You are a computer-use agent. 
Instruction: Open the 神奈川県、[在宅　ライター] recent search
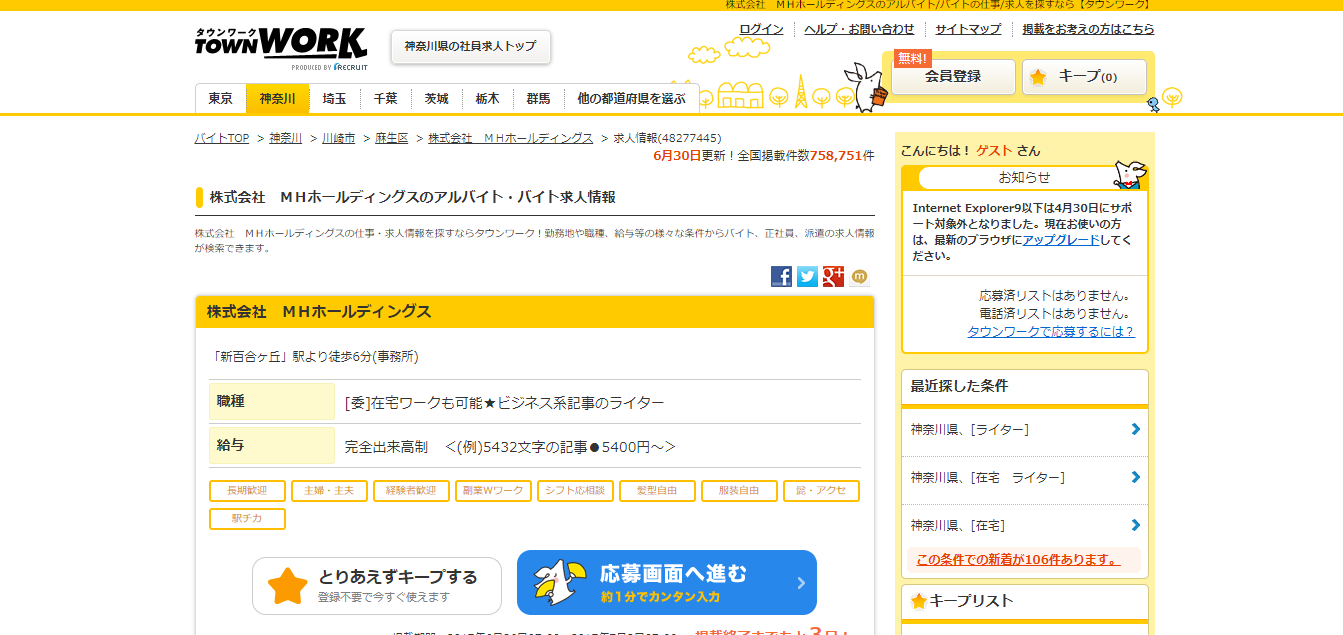[987, 478]
